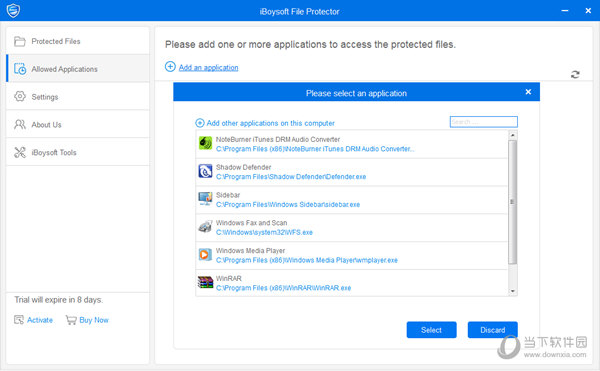
Task: Click the refresh icon at top right
Action: (x=575, y=74)
